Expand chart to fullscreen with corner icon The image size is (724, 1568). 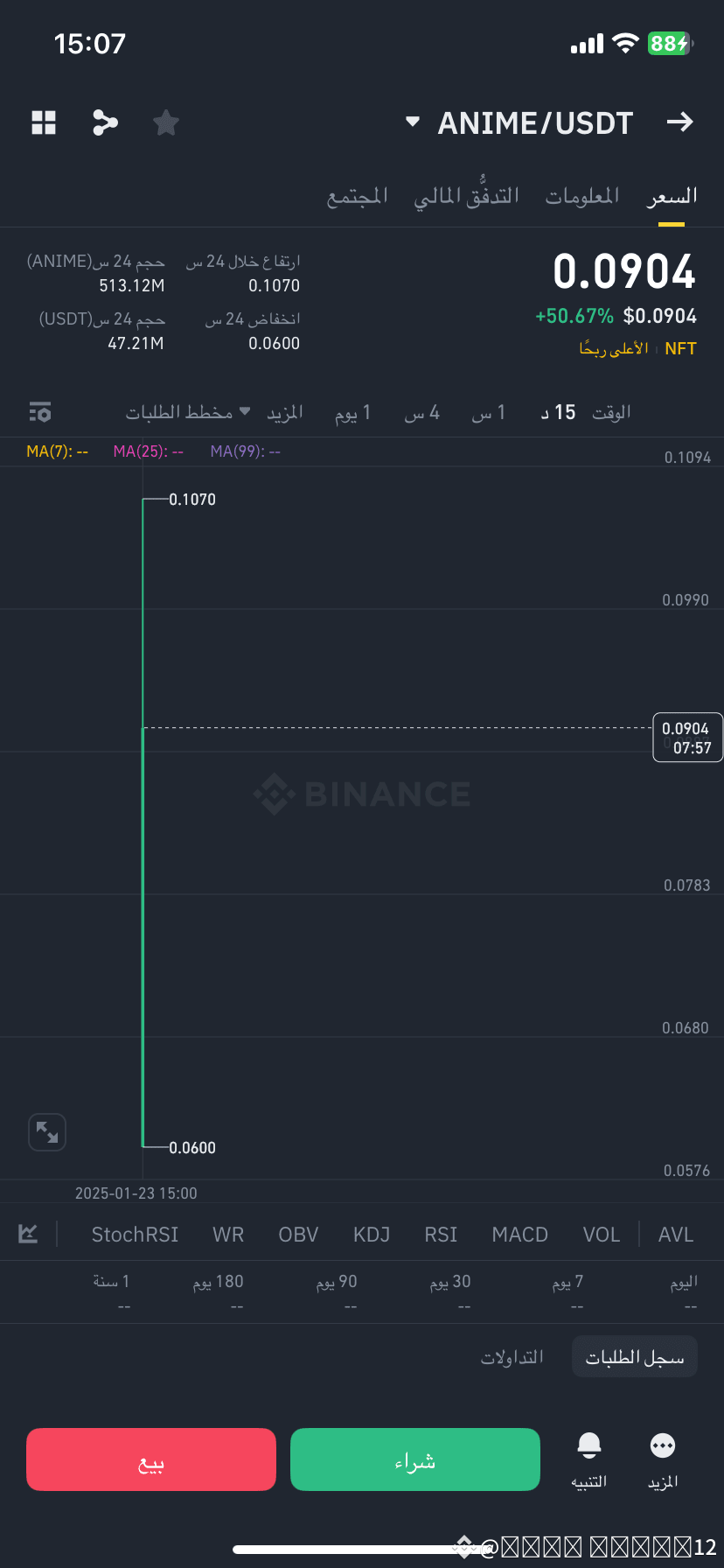tap(47, 1131)
